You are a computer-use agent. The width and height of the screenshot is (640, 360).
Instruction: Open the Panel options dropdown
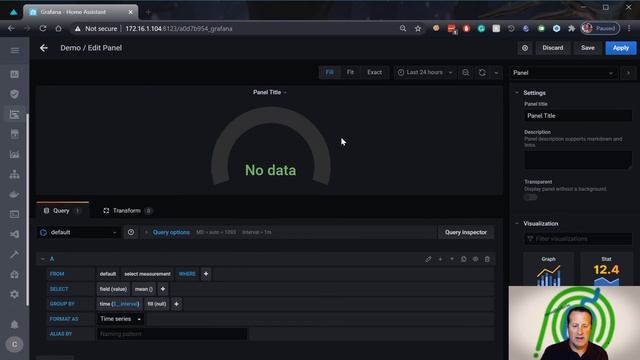pyautogui.click(x=564, y=73)
